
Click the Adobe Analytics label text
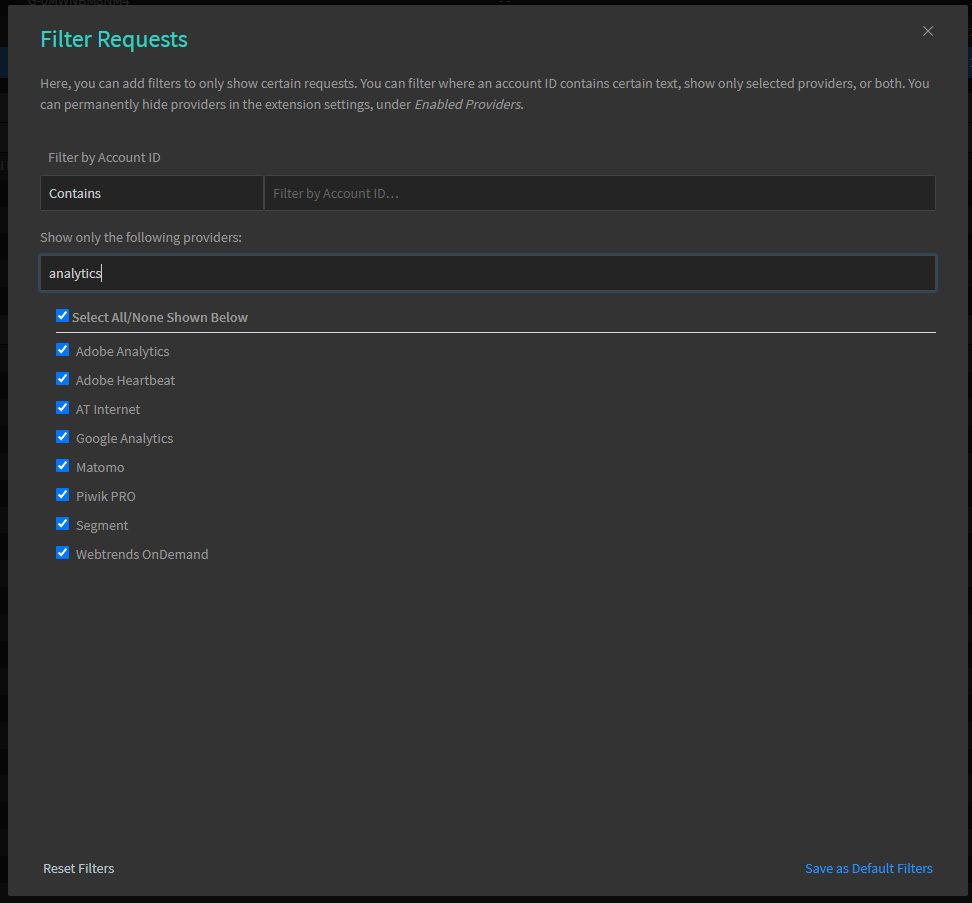click(123, 351)
